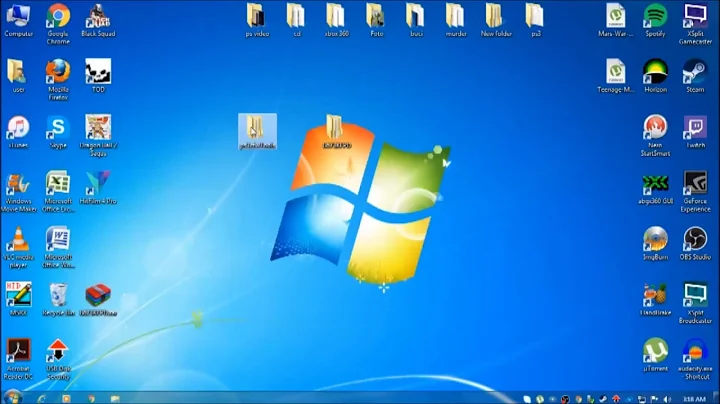
Task: Launch Nero StartSmart
Action: pos(655,136)
